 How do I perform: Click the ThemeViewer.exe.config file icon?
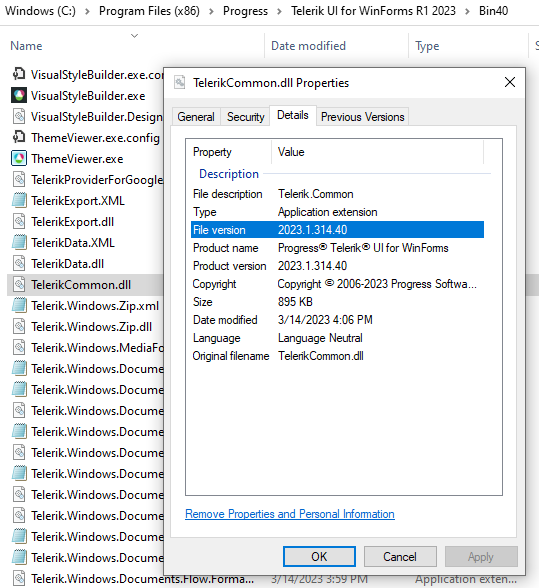(x=19, y=138)
